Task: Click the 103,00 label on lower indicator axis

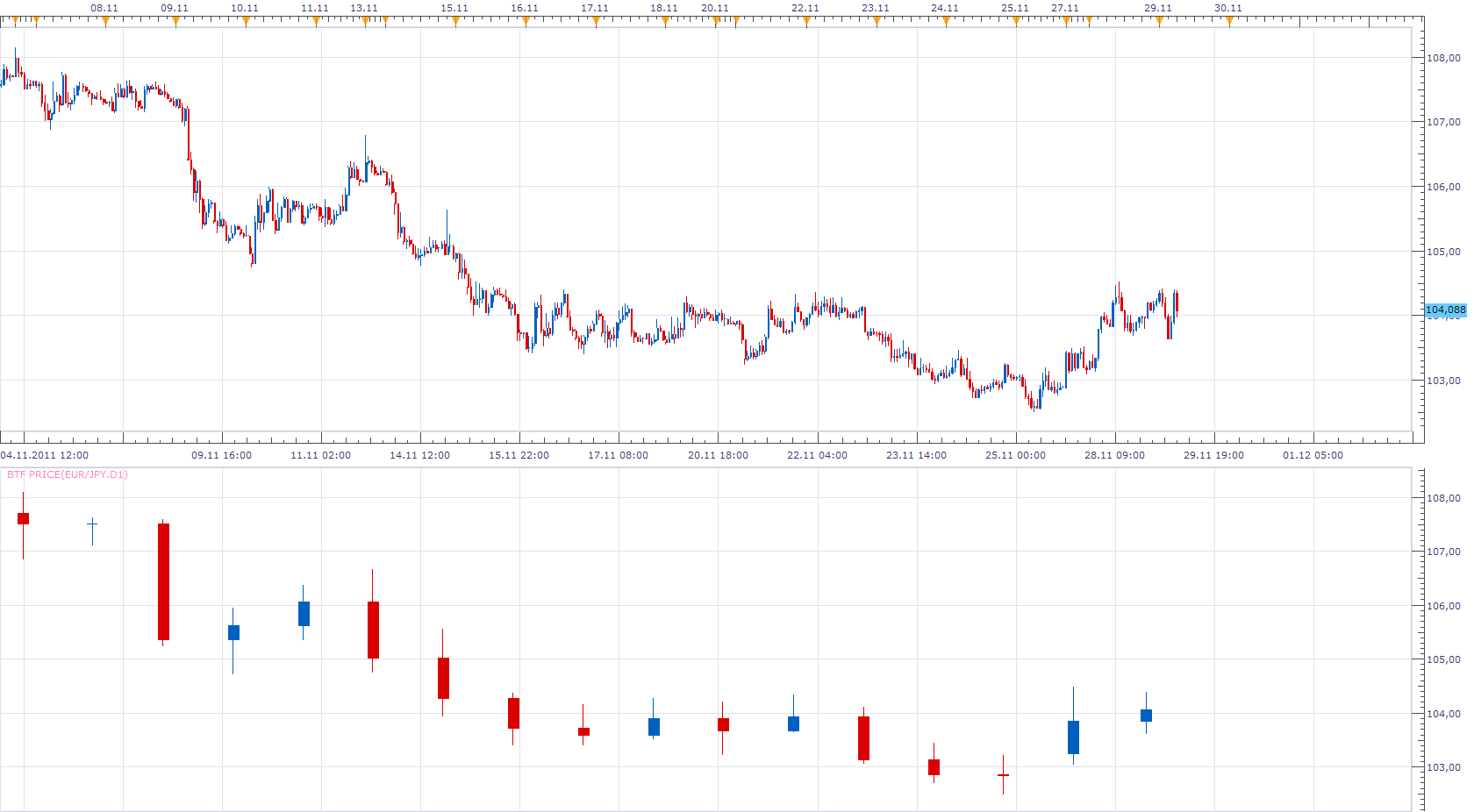Action: pos(1443,767)
